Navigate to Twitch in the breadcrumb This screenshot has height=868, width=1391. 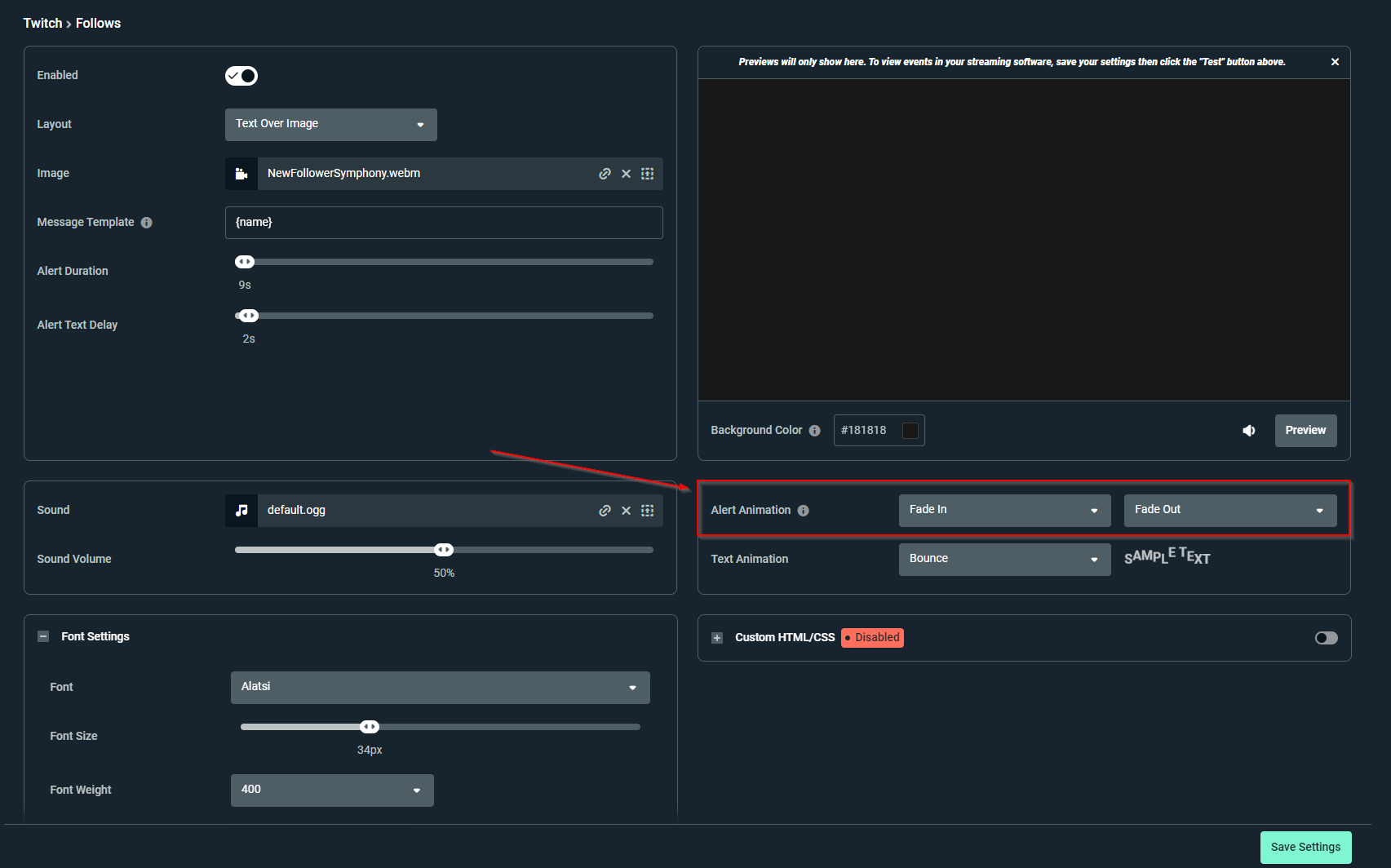[42, 23]
